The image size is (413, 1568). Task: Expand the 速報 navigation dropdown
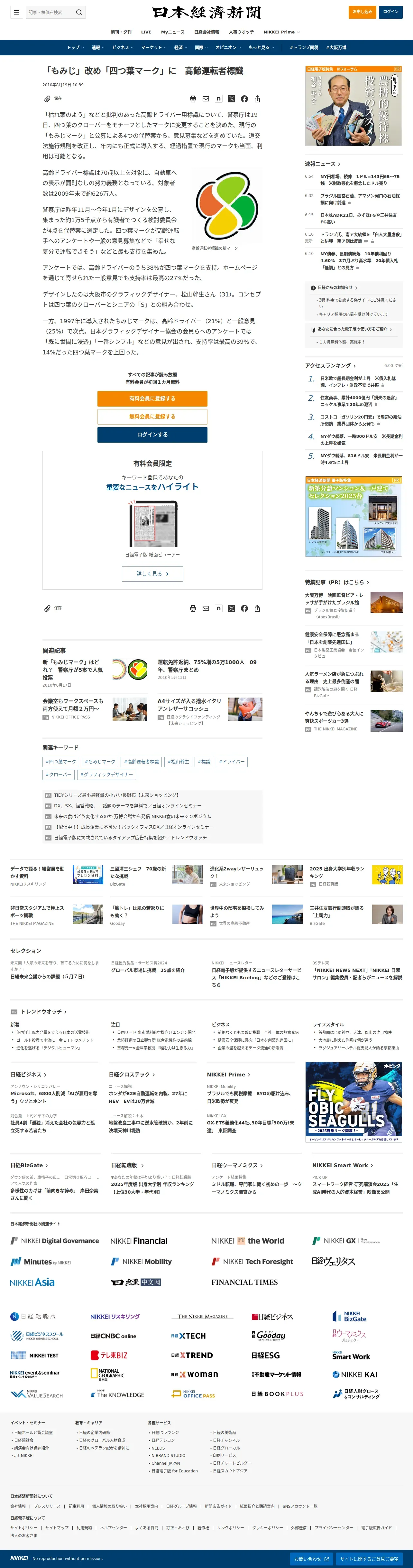point(98,47)
